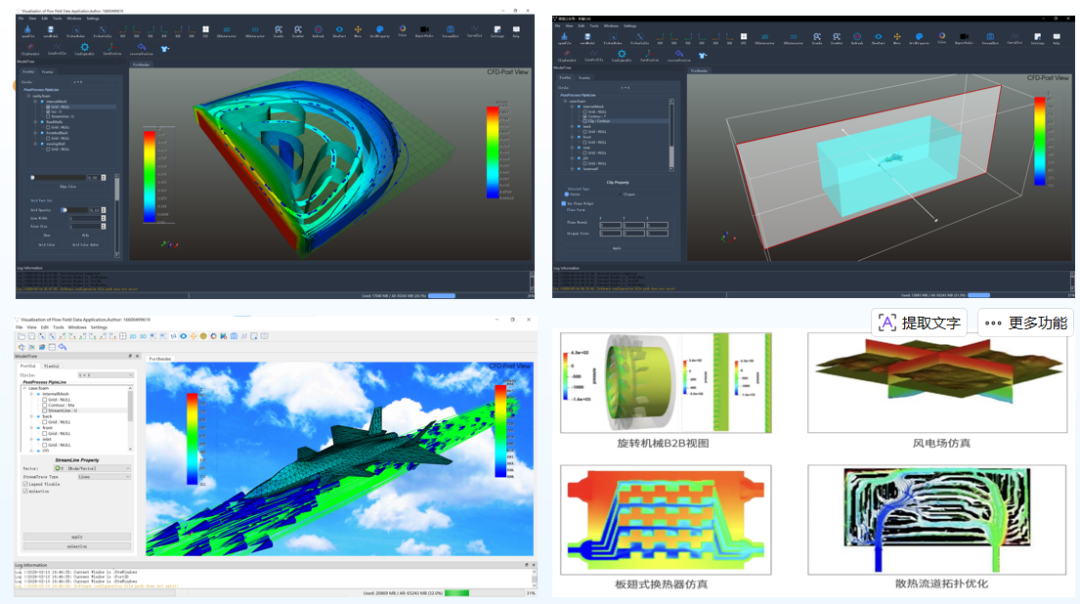This screenshot has height=604, width=1080.
Task: Click Refresh icon in top-left dark window
Action: click(318, 29)
